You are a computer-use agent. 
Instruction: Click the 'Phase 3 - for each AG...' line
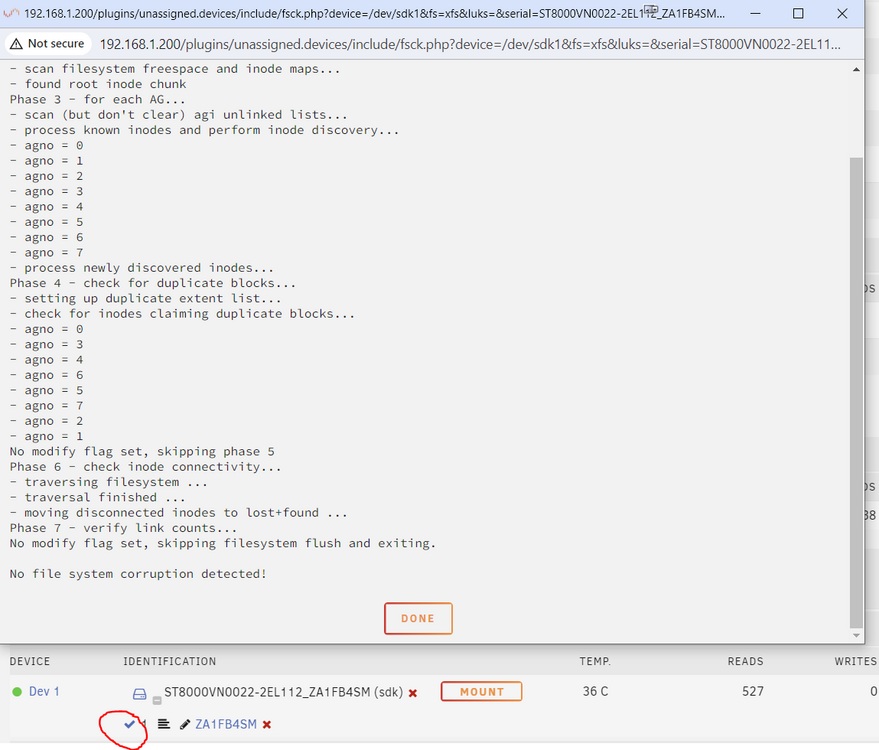(x=98, y=99)
